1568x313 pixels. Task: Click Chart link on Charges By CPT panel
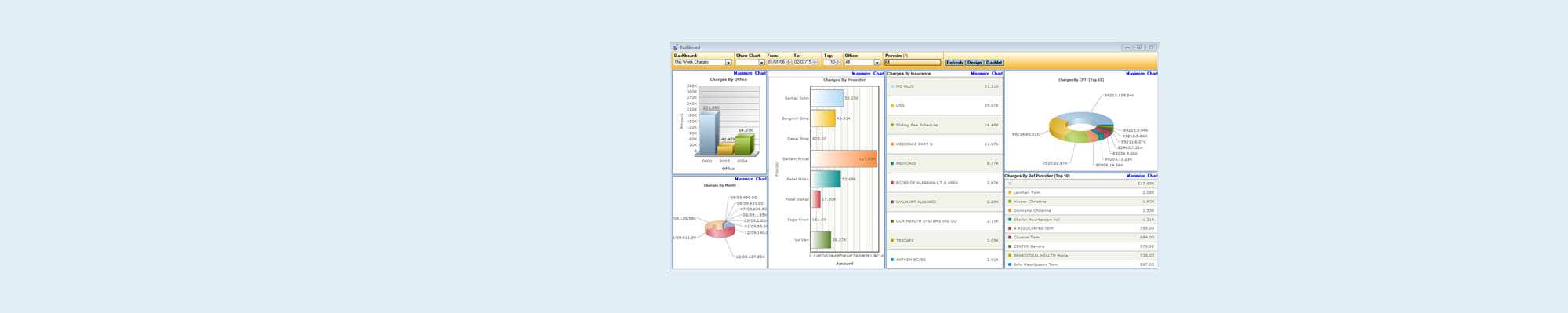[1152, 74]
